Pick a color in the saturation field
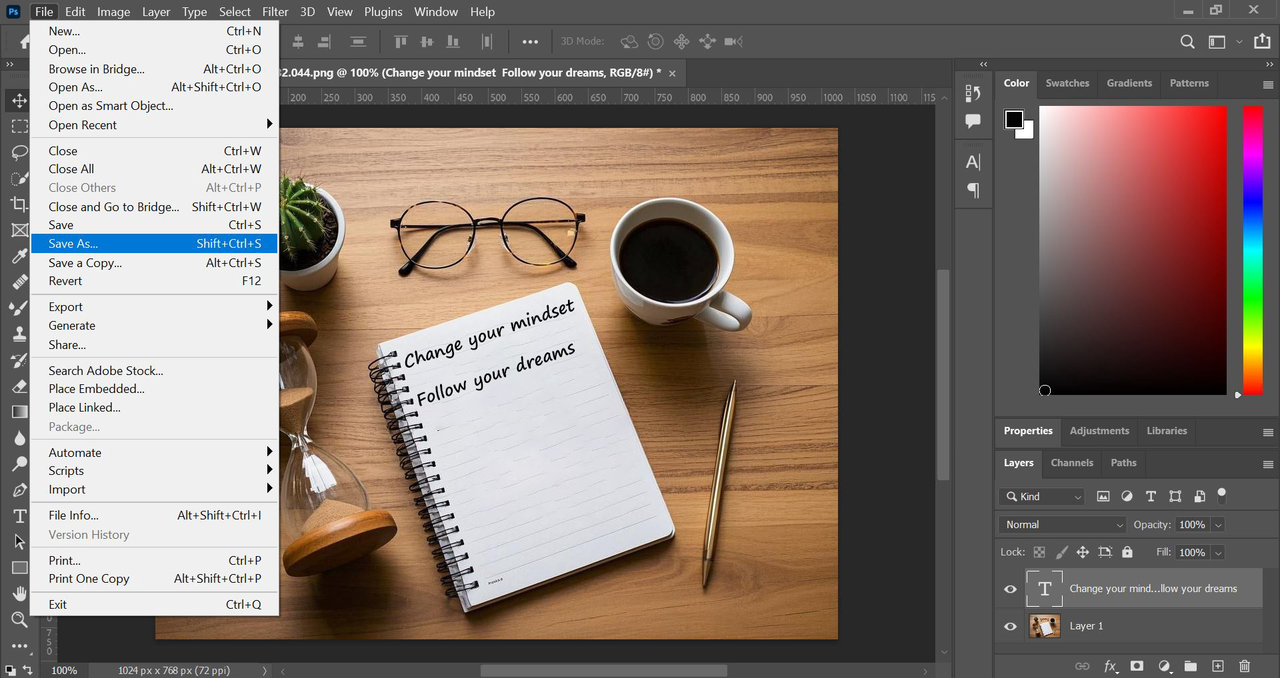Screen dimensions: 1280x678 click(1133, 250)
